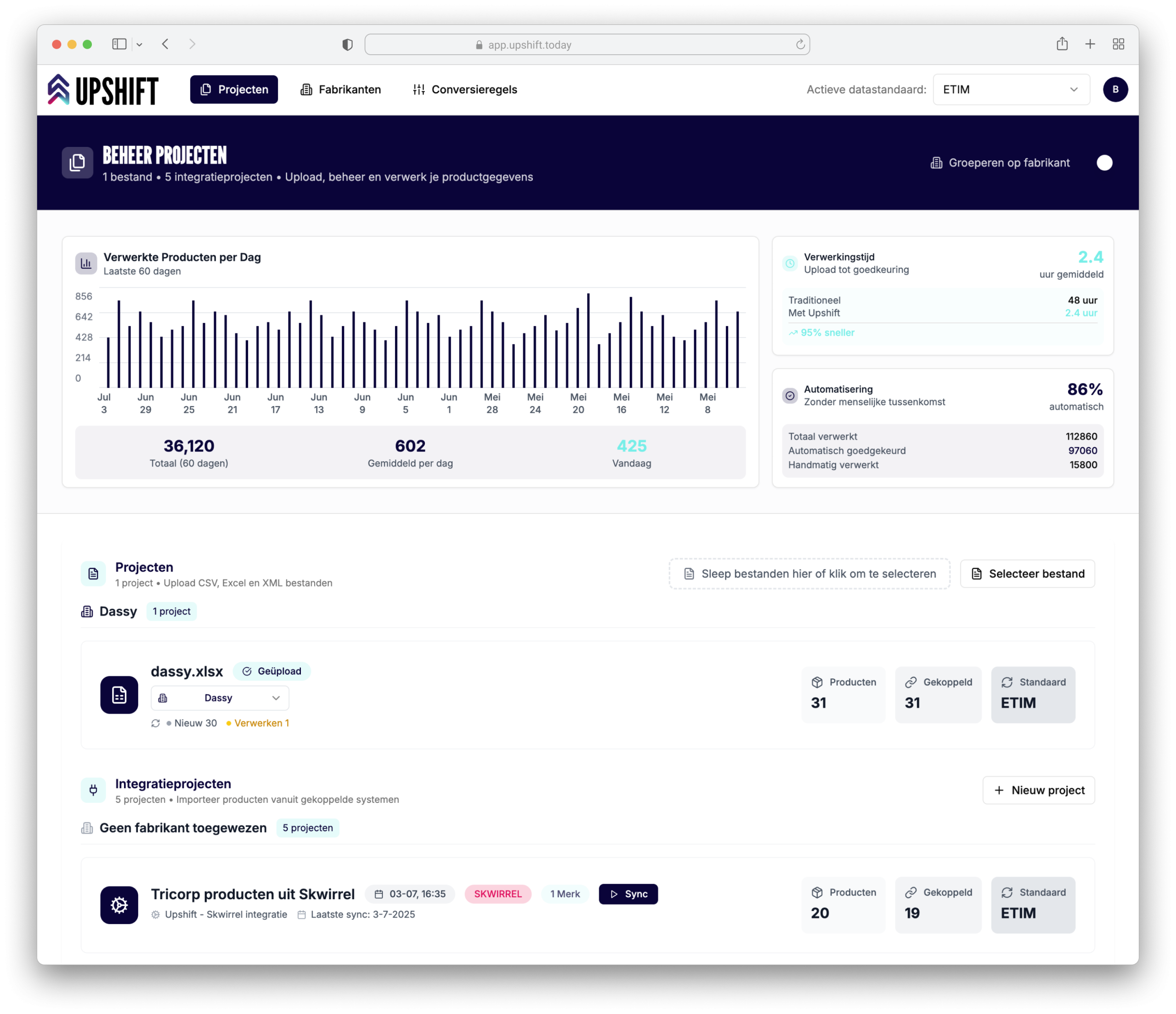The height and width of the screenshot is (1014, 1176).
Task: Click the Upshift logo
Action: pos(103,90)
